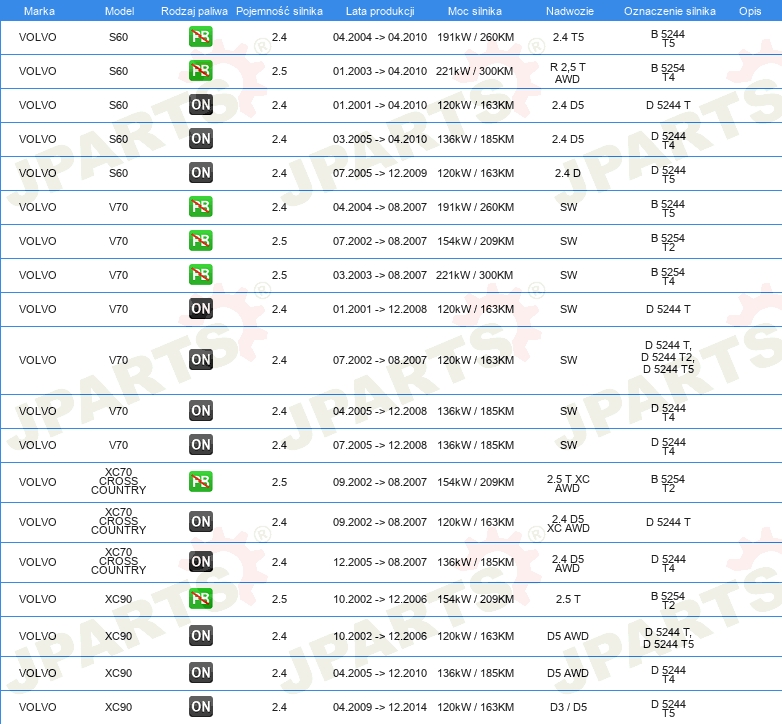Click the Pojemność silnika column header
The height and width of the screenshot is (724, 782).
(279, 11)
